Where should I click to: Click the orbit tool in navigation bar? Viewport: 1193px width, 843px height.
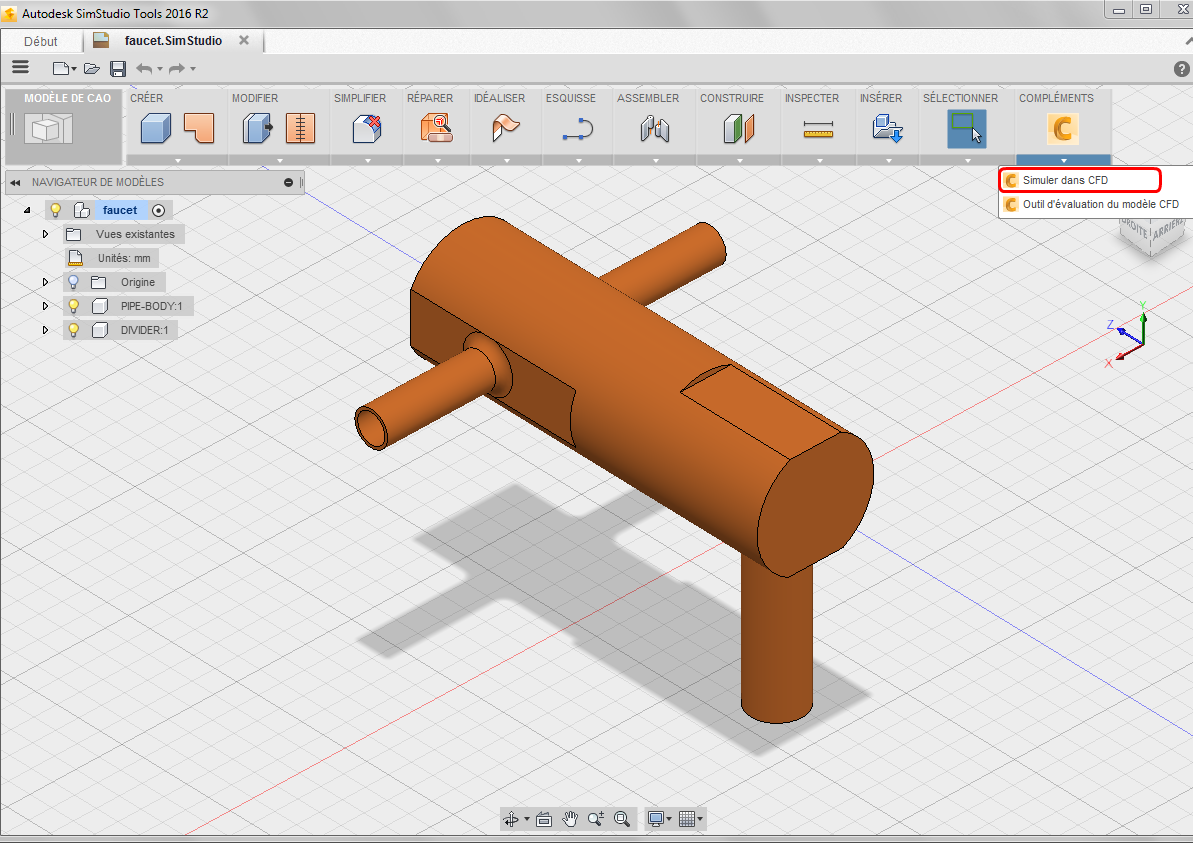(x=511, y=819)
